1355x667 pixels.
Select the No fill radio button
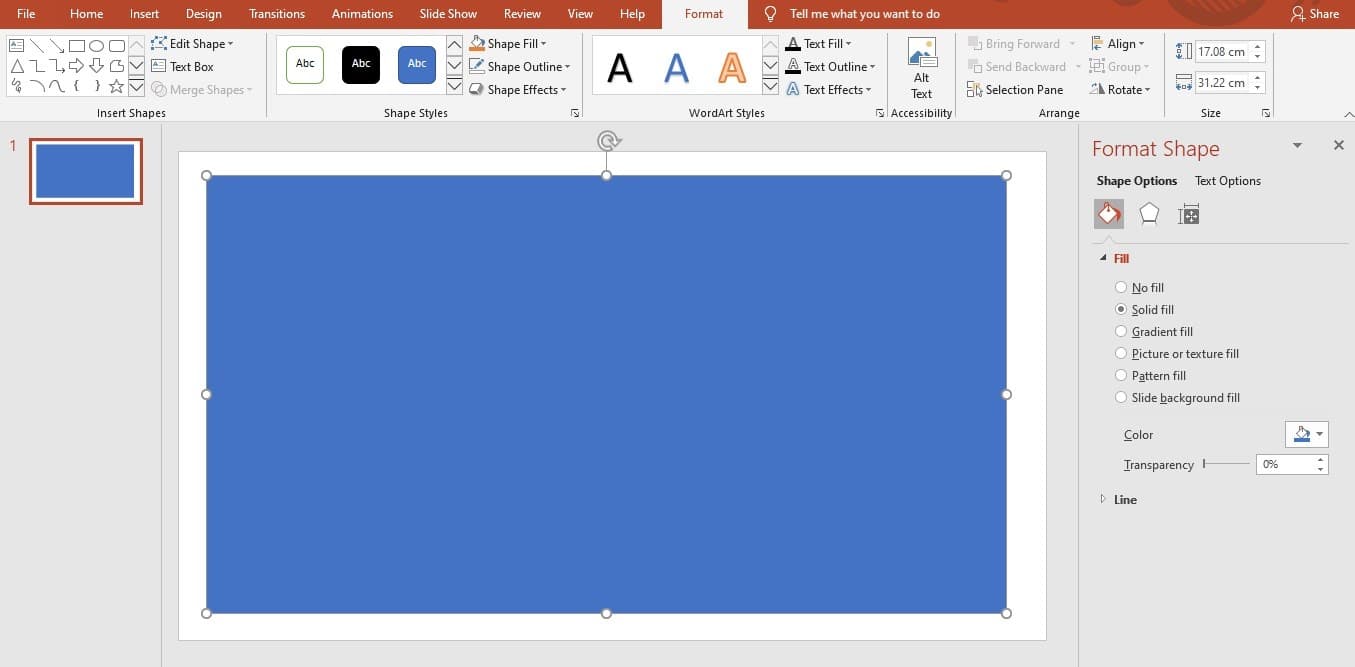pos(1121,288)
